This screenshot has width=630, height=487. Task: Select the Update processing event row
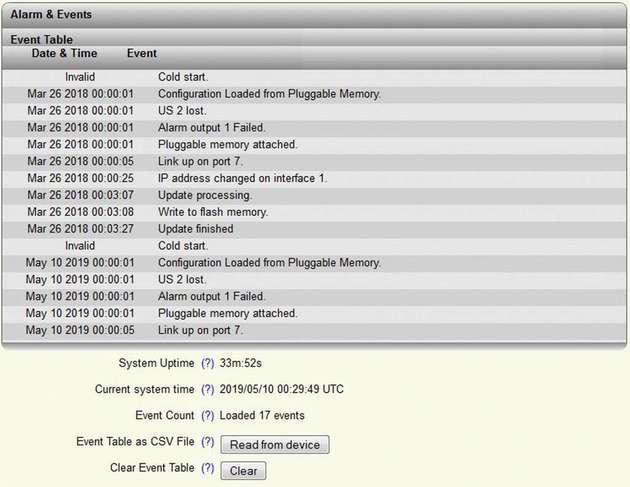click(314, 195)
